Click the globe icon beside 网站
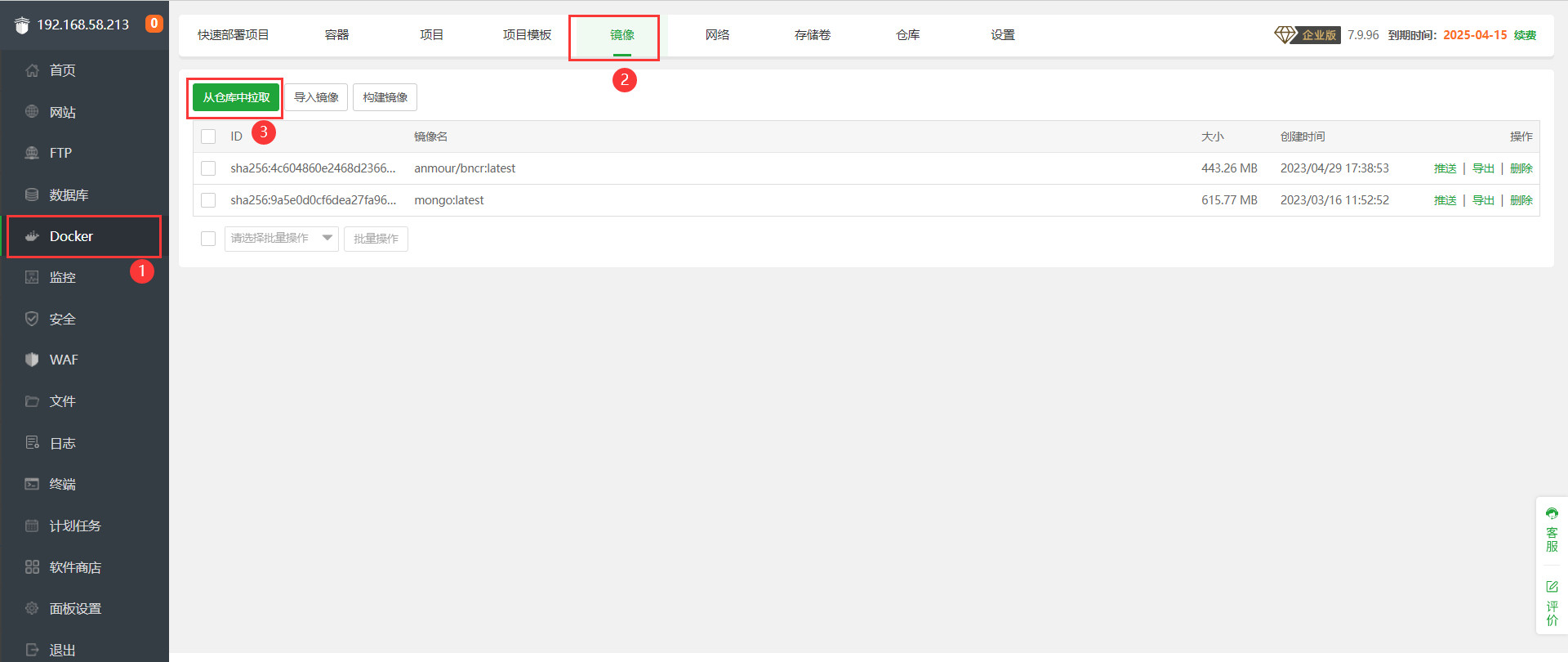 [x=32, y=112]
